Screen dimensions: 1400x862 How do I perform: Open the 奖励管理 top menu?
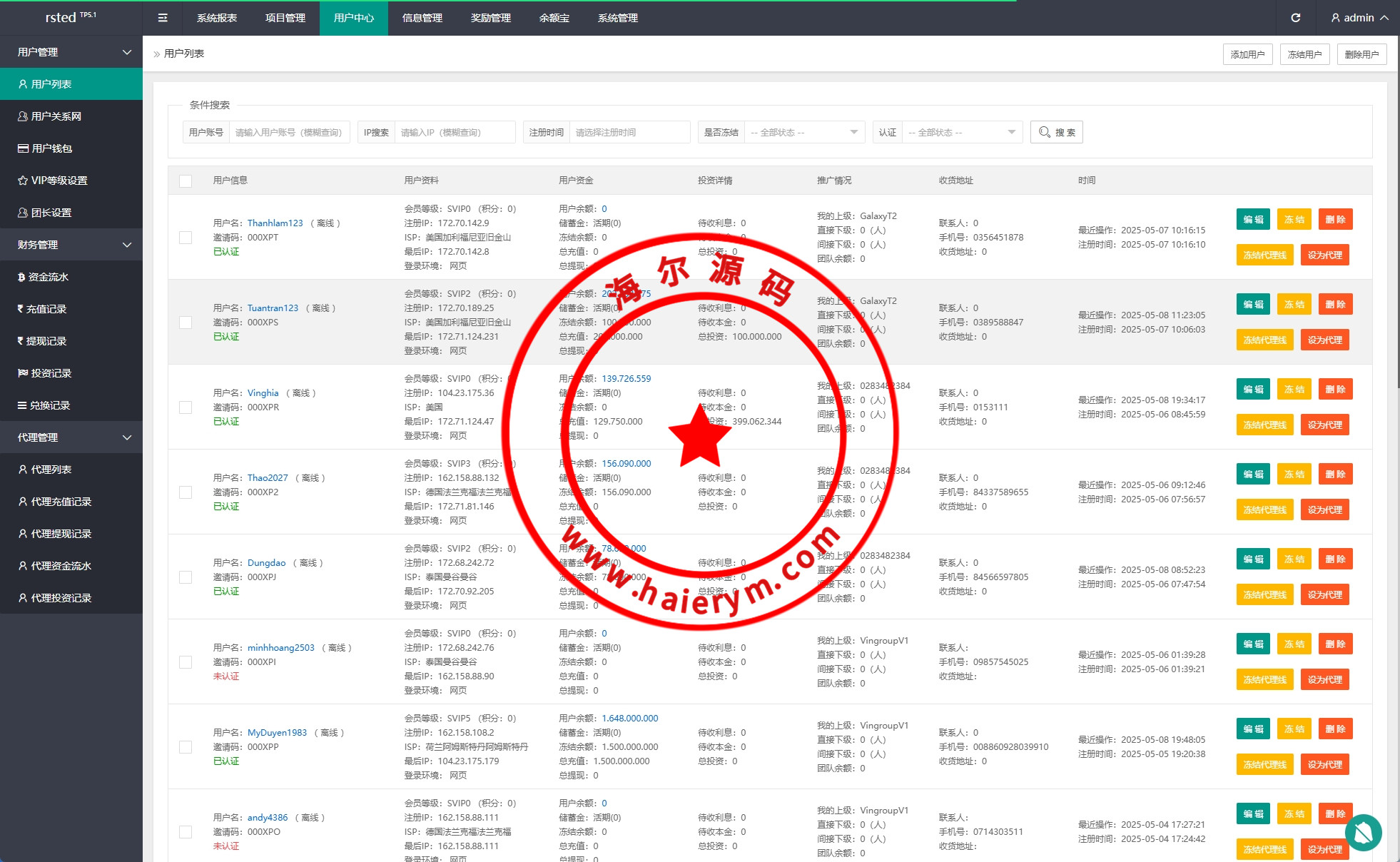(490, 18)
